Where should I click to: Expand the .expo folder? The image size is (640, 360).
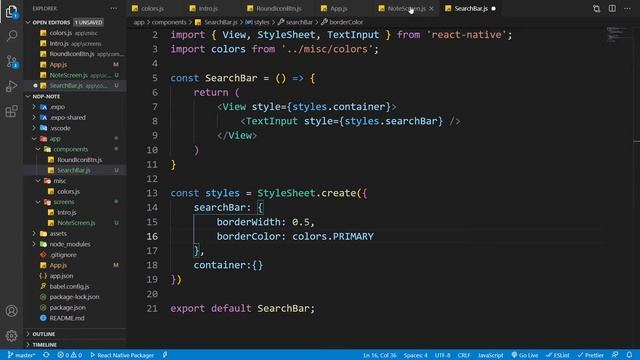(57, 107)
